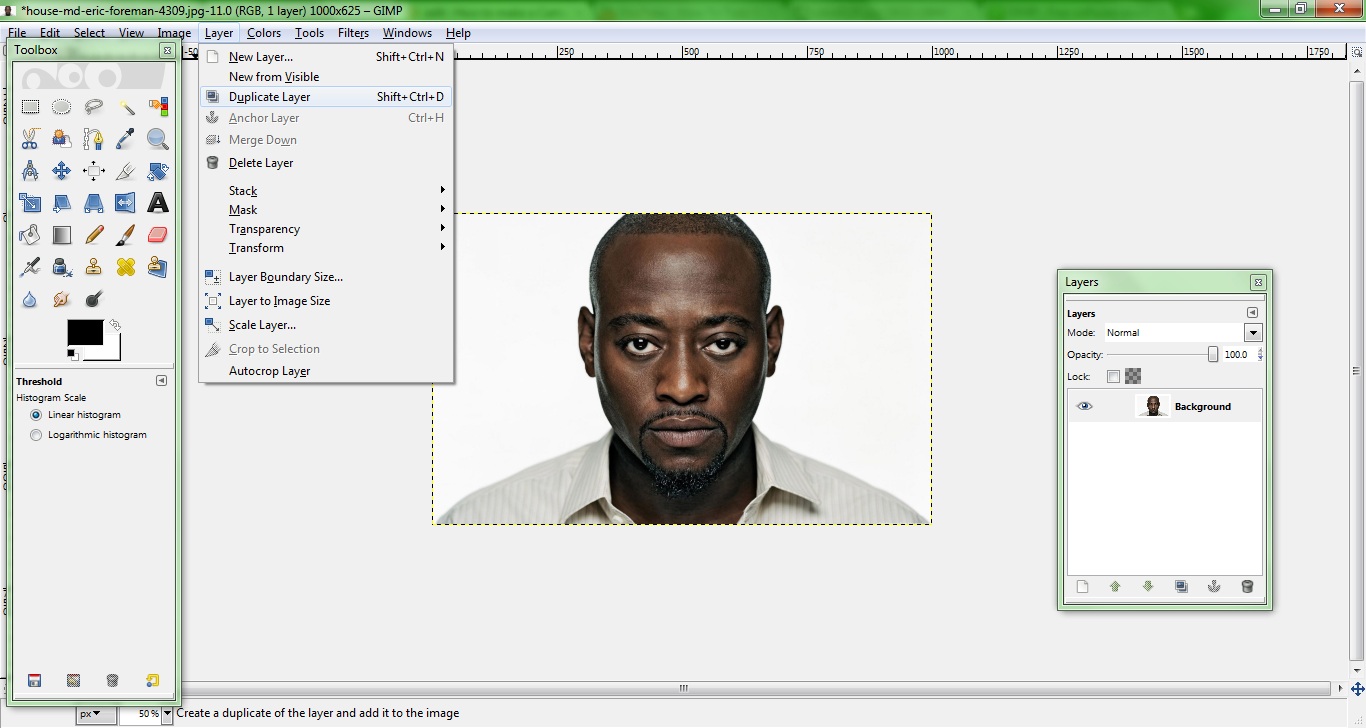
Task: Select the Bucket Fill tool
Action: (30, 235)
